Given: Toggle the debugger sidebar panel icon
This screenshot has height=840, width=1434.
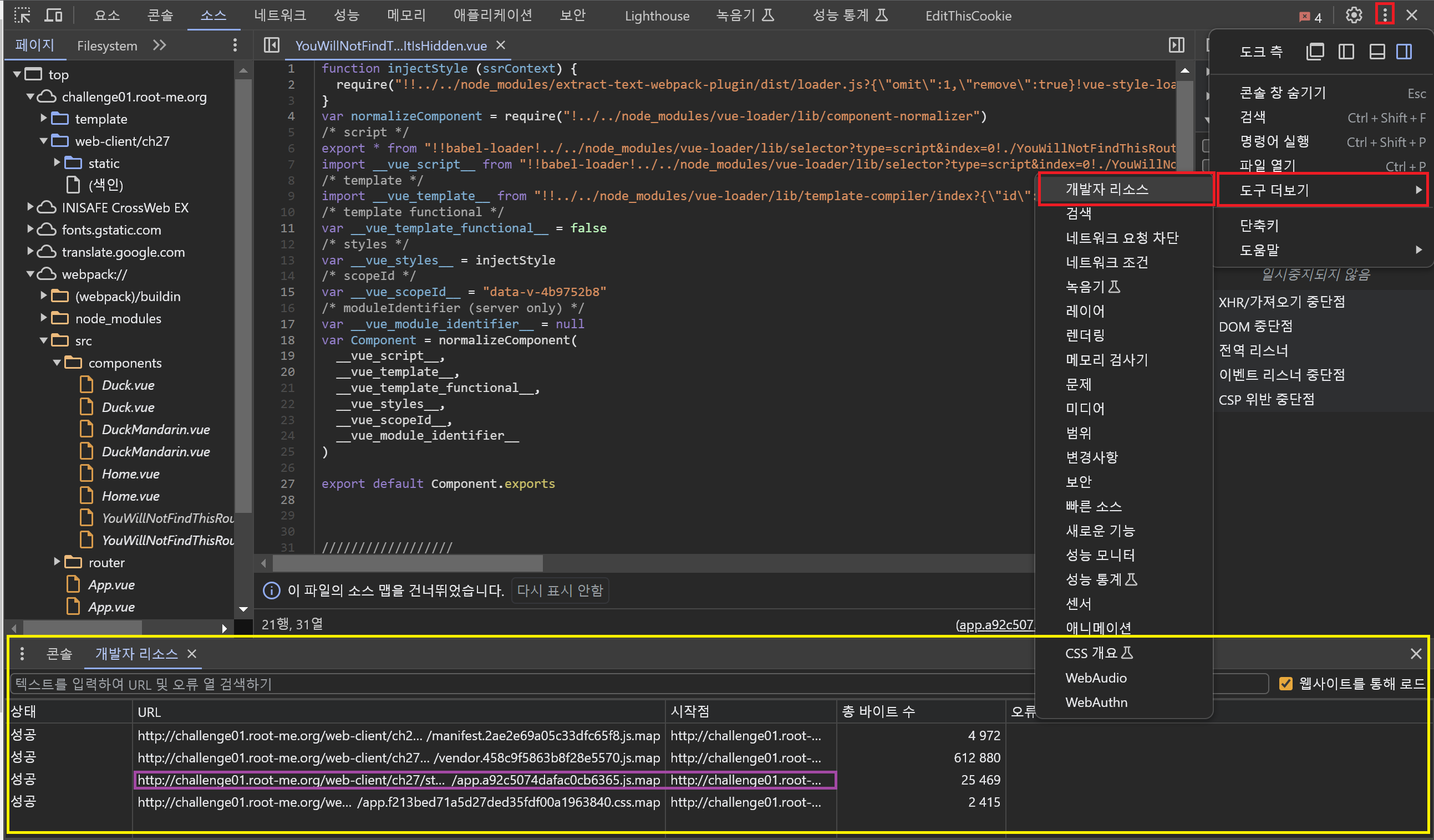Looking at the screenshot, I should [x=1176, y=45].
